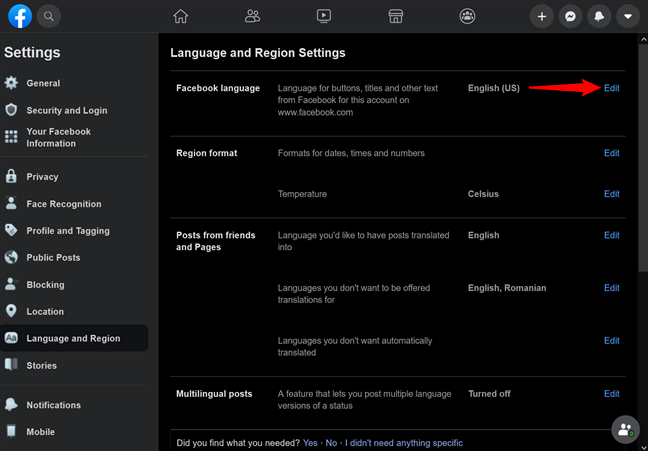
Task: Click the Location pin icon
Action: pyautogui.click(x=11, y=311)
